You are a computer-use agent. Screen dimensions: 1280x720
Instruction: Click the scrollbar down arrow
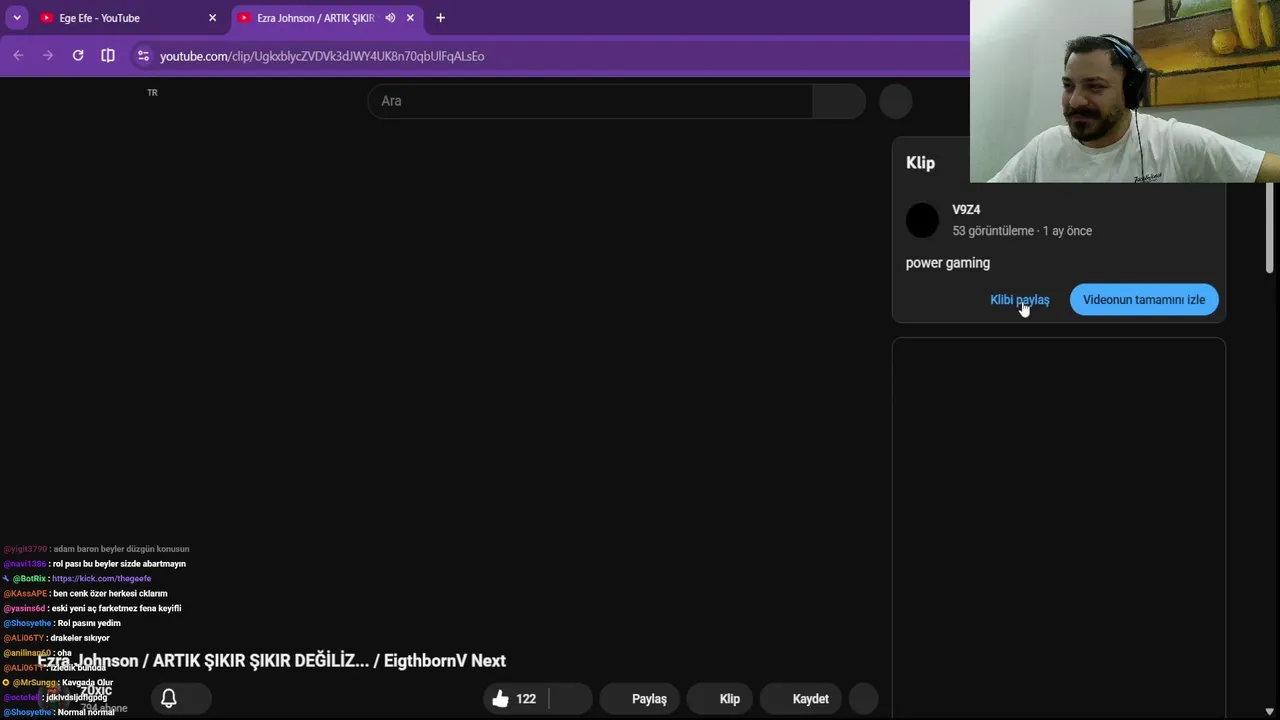1270,712
